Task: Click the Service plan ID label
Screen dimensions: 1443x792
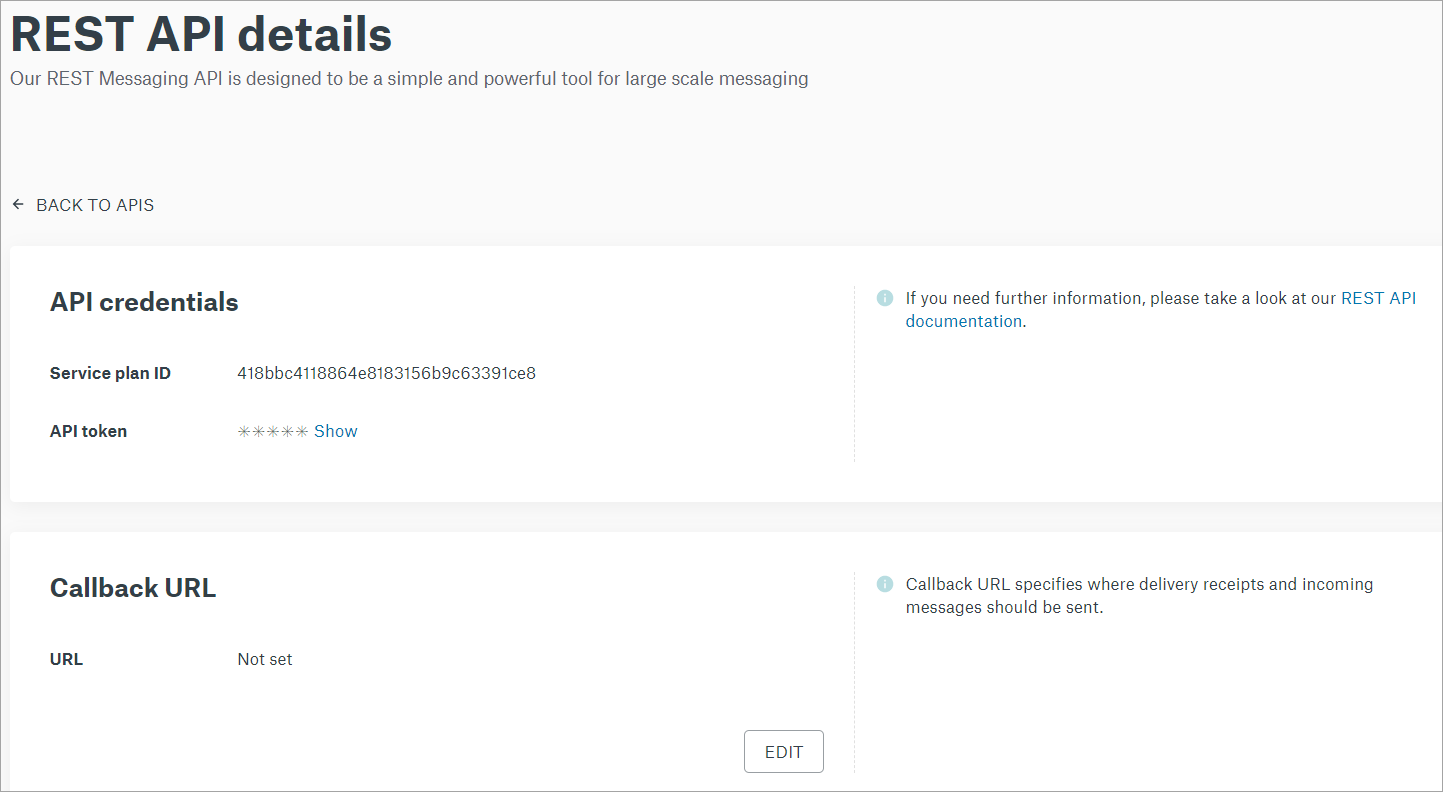Action: click(x=110, y=374)
